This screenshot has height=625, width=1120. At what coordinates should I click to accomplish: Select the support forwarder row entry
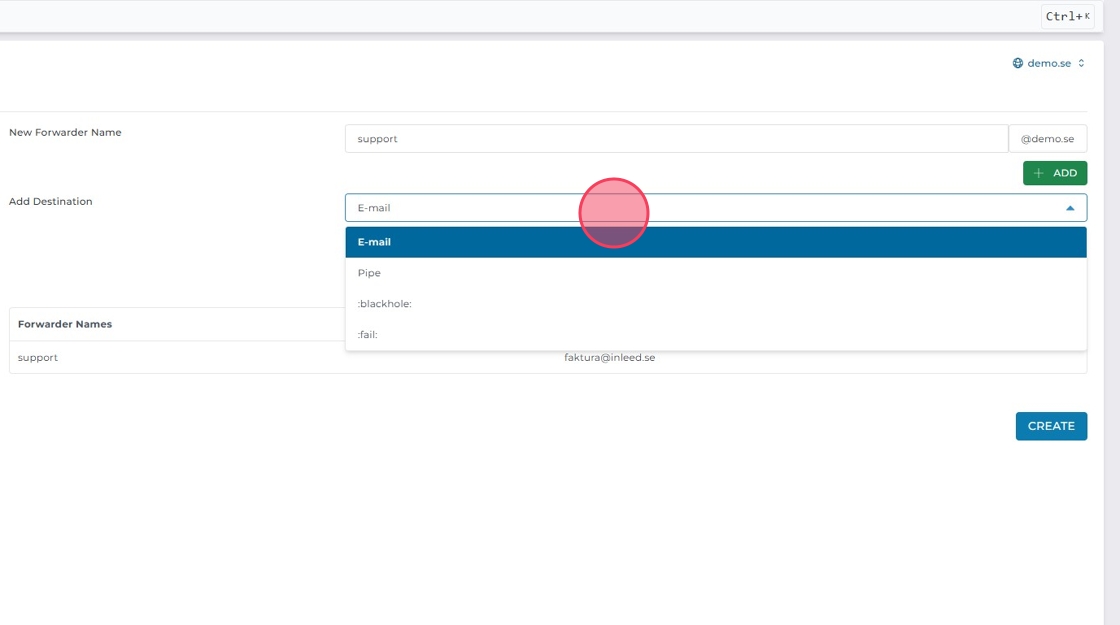(38, 357)
